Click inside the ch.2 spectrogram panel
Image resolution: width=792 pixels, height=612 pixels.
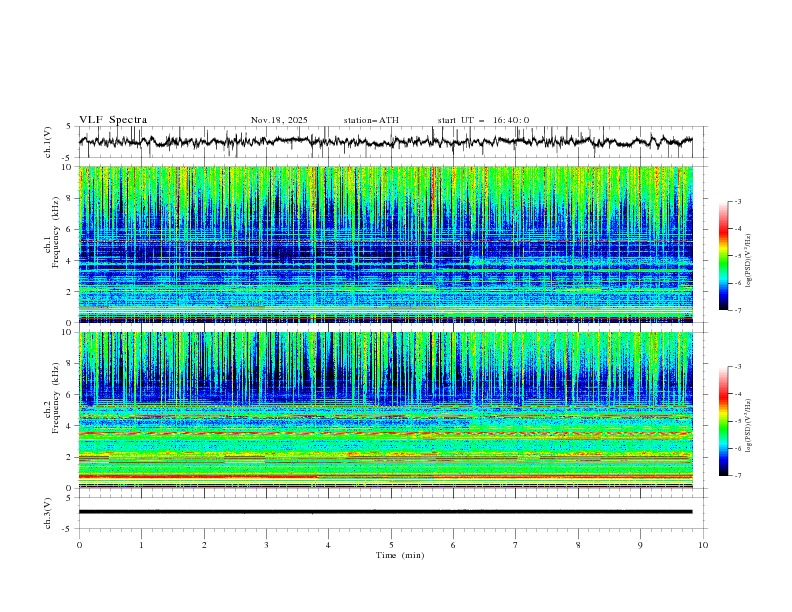(385, 410)
